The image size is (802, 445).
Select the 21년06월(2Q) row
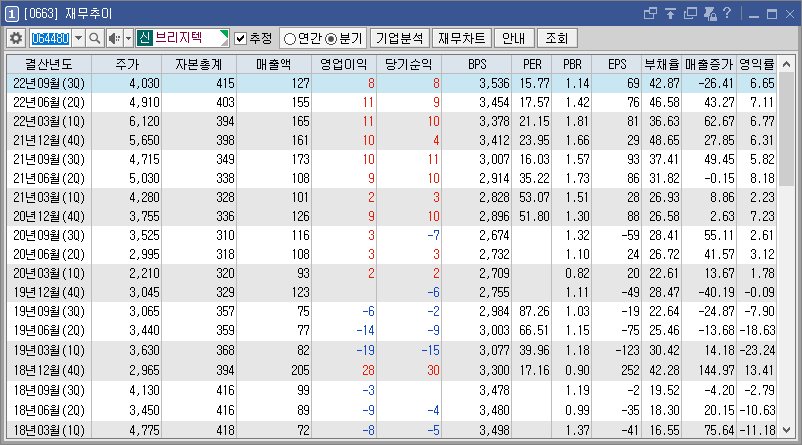[x=391, y=178]
